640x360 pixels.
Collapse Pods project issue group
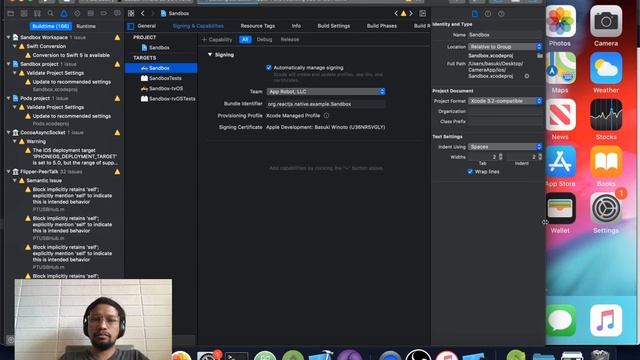point(9,98)
